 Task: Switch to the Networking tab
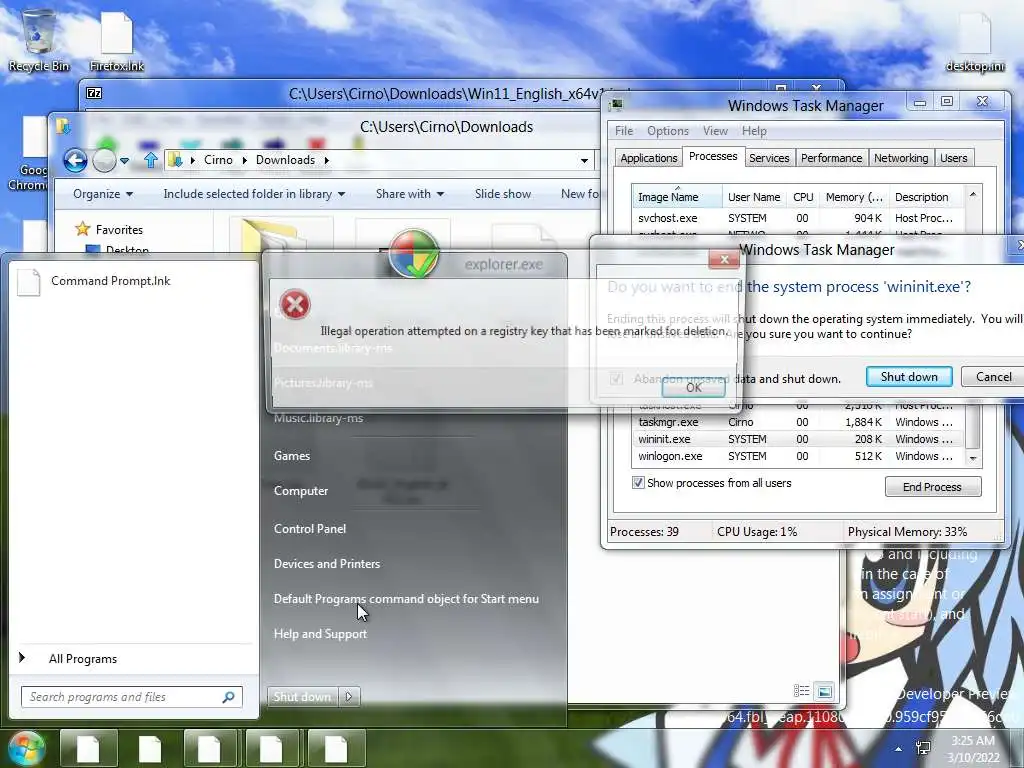tap(901, 158)
